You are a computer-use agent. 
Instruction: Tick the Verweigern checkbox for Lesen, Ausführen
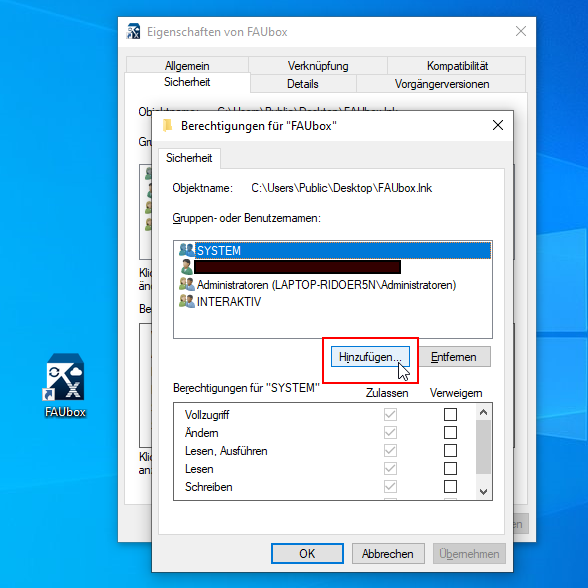pos(450,450)
